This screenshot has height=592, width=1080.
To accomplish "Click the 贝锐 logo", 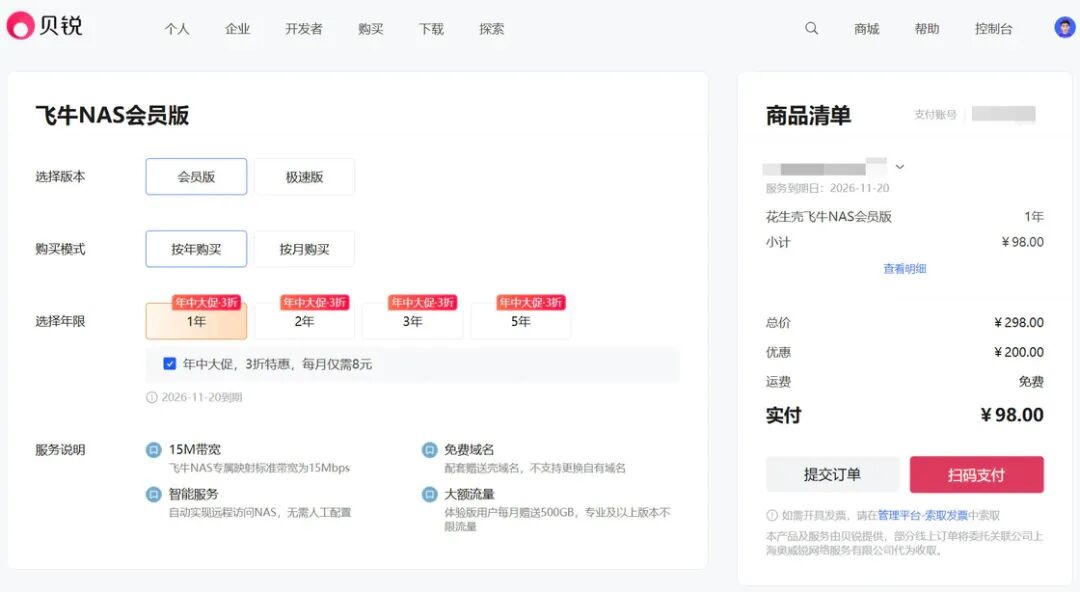I will click(45, 25).
